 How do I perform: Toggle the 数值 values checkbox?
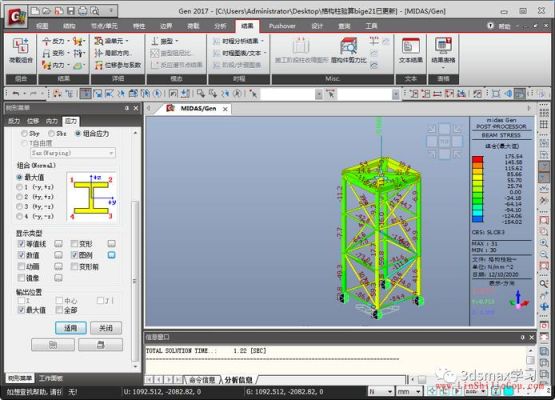point(21,255)
